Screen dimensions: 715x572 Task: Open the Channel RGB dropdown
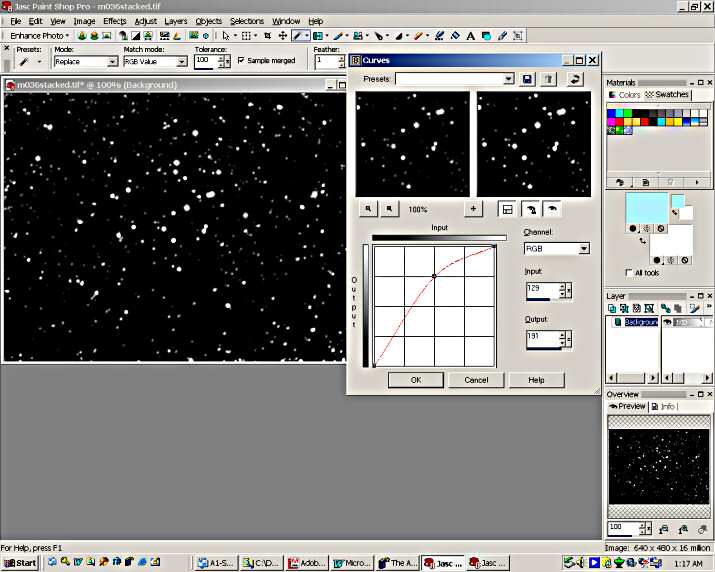[584, 248]
